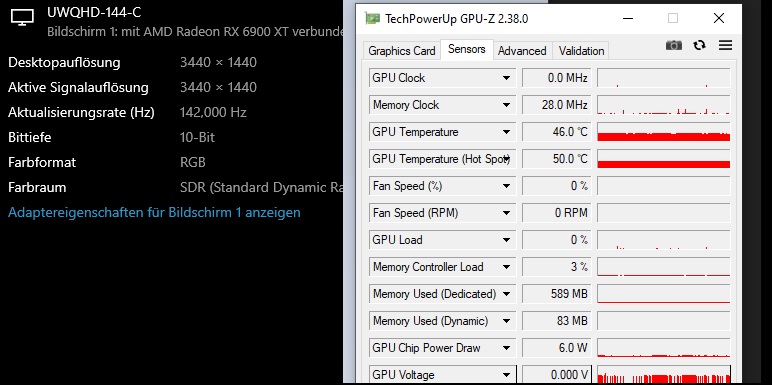Viewport: 772px width, 385px height.
Task: Click the GPU Temperature value 46.0 °C
Action: (x=556, y=132)
